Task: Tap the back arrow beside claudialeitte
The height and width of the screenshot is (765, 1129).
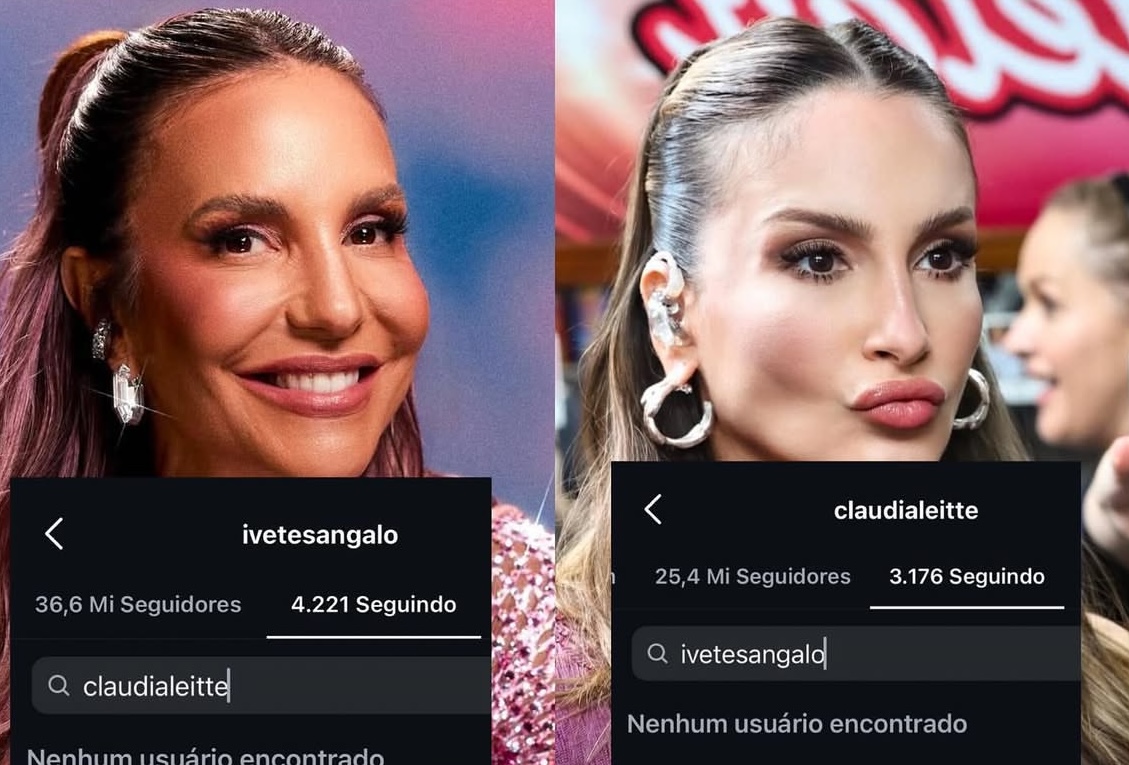Action: point(652,509)
